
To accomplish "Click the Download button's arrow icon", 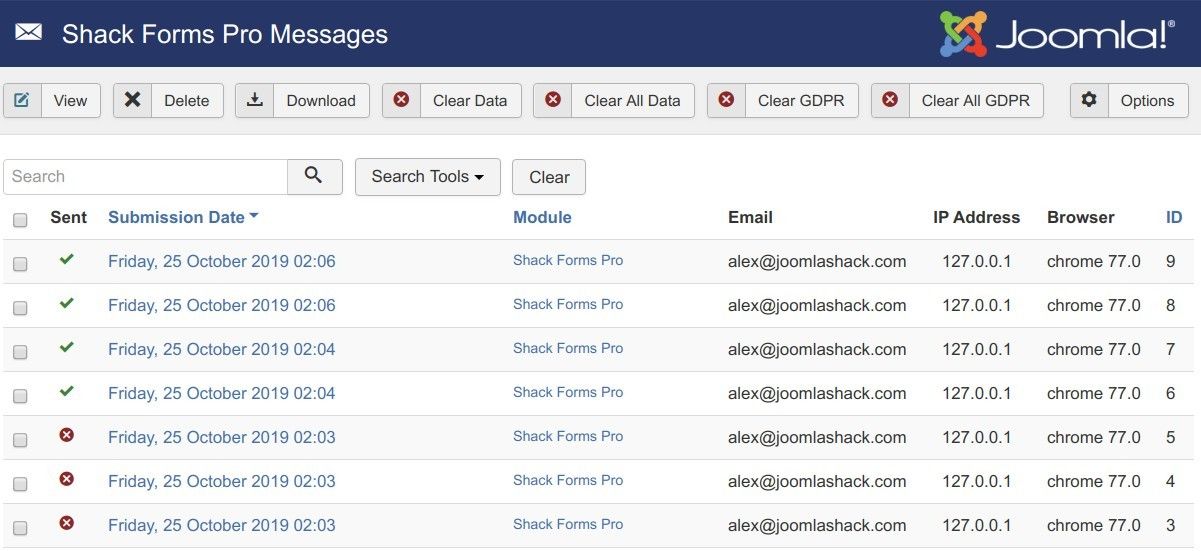I will [255, 100].
